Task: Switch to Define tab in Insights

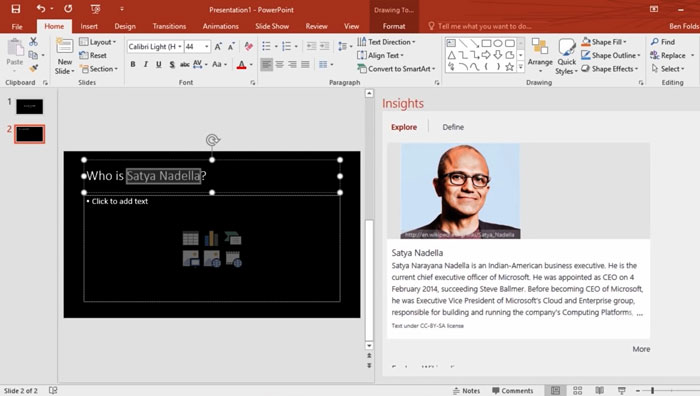Action: click(x=453, y=127)
